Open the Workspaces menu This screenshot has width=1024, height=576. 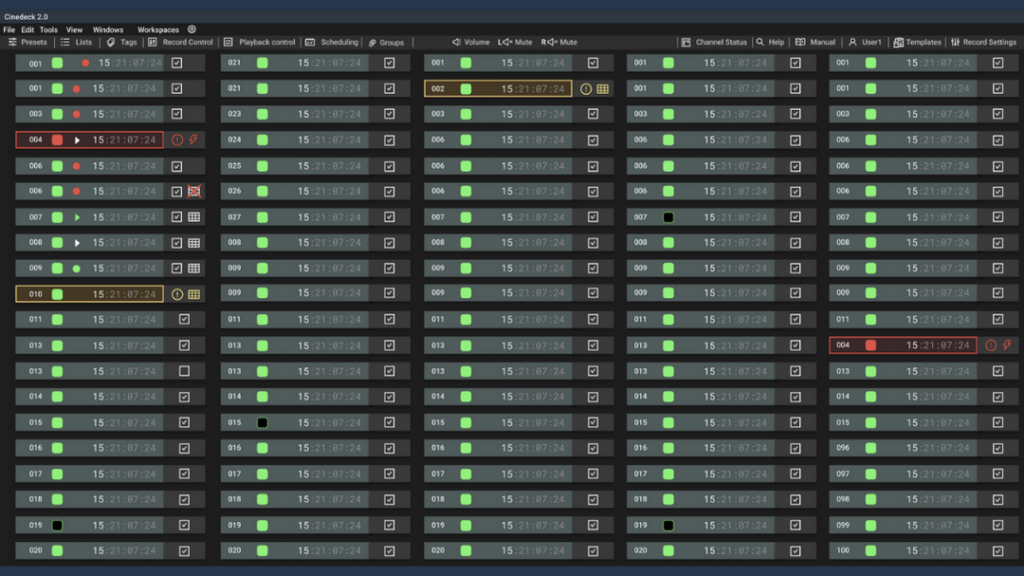click(x=158, y=30)
